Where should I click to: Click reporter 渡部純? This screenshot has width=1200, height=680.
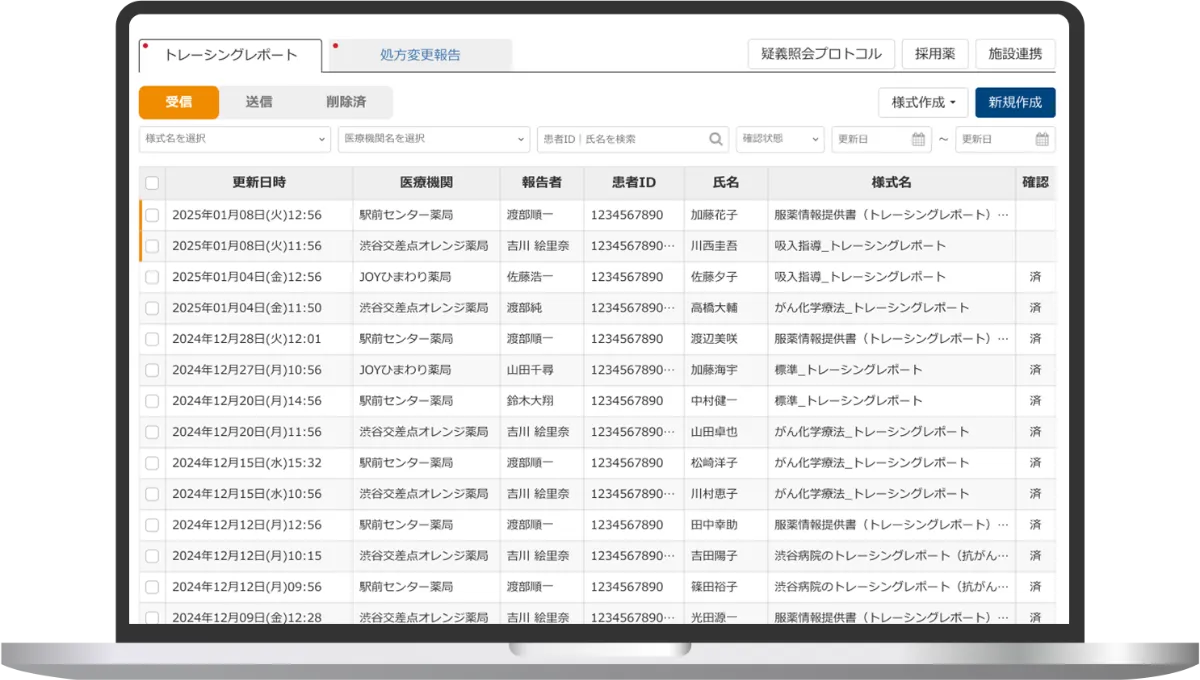coord(524,308)
